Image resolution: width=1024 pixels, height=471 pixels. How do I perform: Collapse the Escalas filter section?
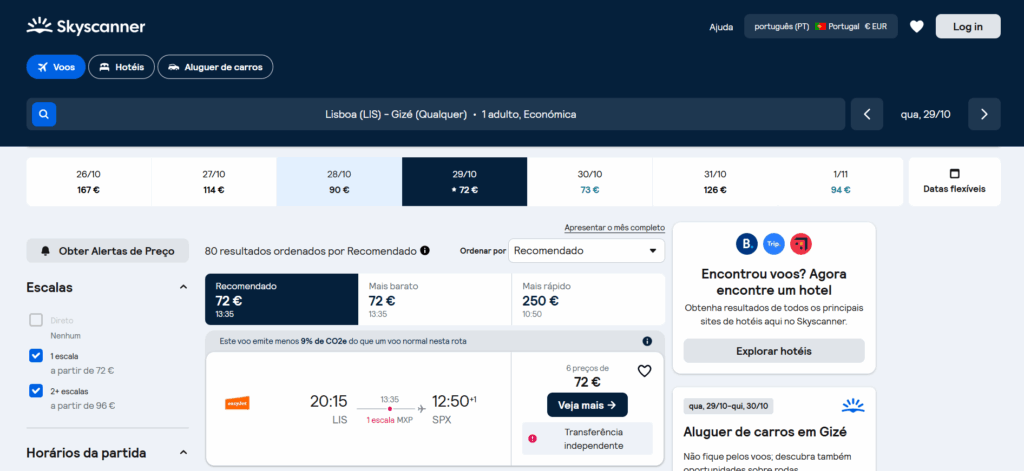[183, 287]
